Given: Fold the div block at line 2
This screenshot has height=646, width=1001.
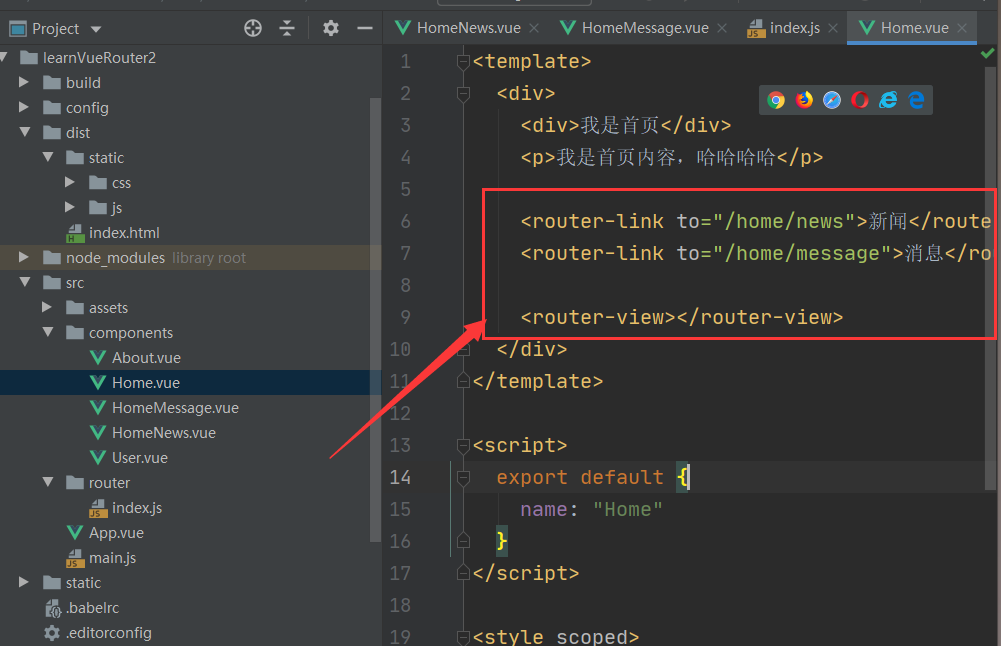Looking at the screenshot, I should pos(463,94).
